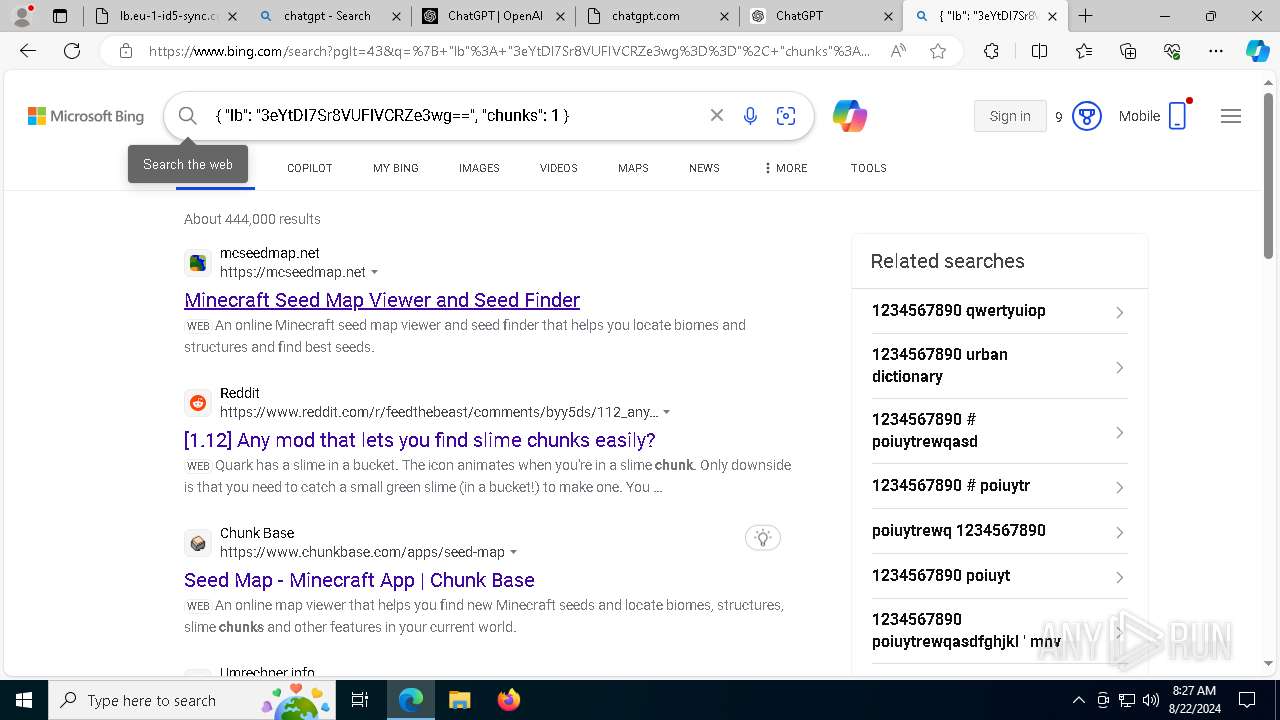Screen dimensions: 1280x720
Task: Click the Mobile phone icon
Action: point(1178,116)
